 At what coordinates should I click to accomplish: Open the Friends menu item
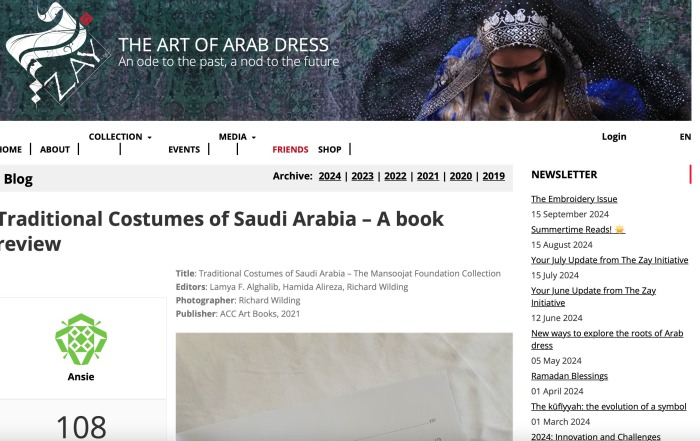coord(290,150)
